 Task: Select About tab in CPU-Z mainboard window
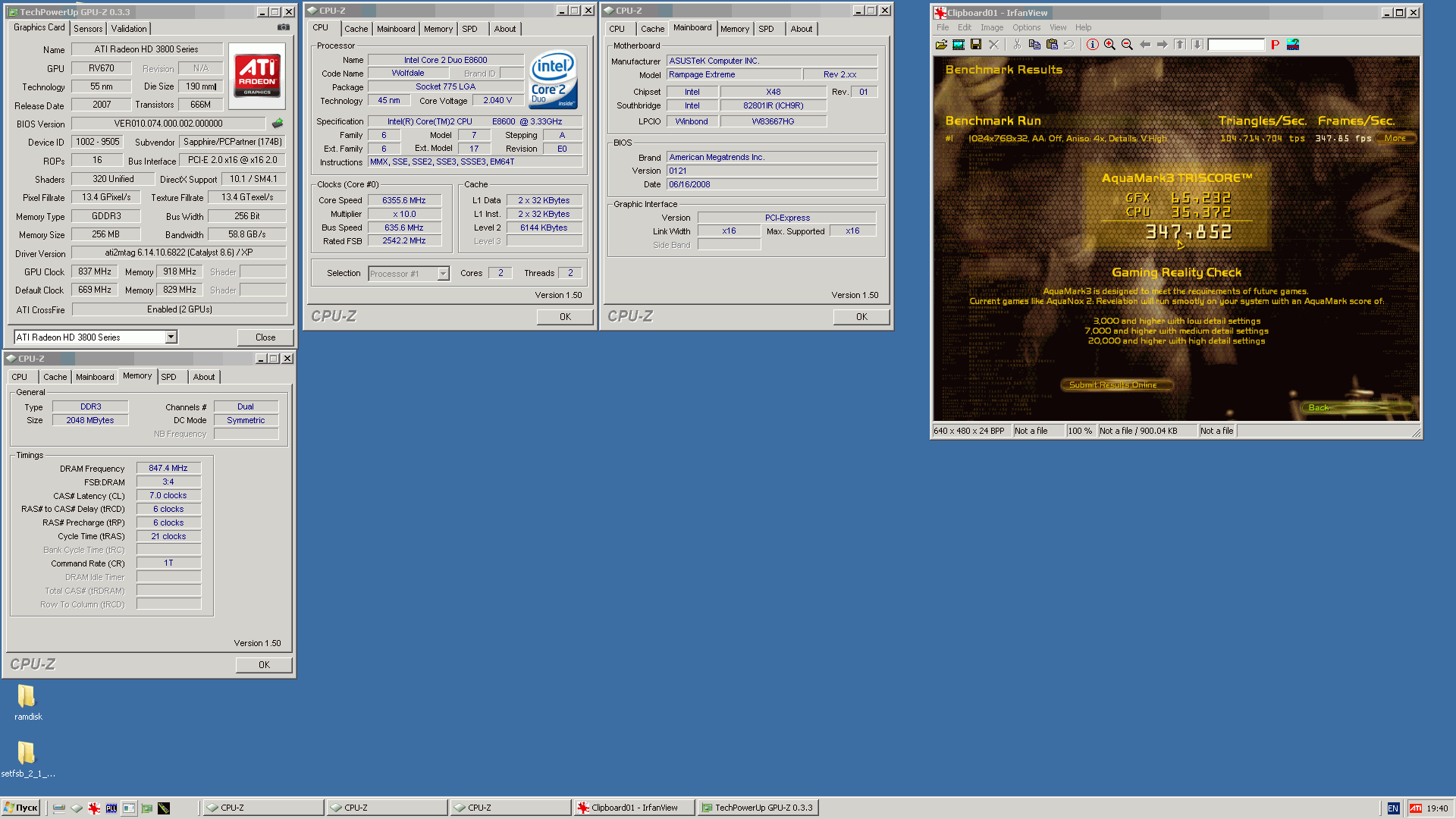click(801, 29)
